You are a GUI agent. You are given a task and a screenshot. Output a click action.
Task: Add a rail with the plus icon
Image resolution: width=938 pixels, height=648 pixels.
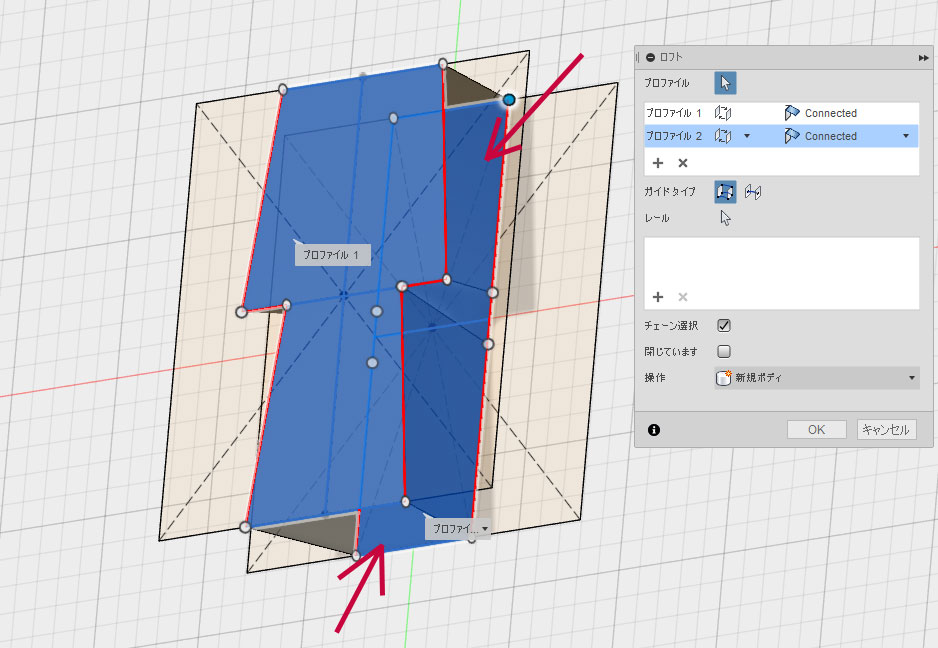[658, 296]
